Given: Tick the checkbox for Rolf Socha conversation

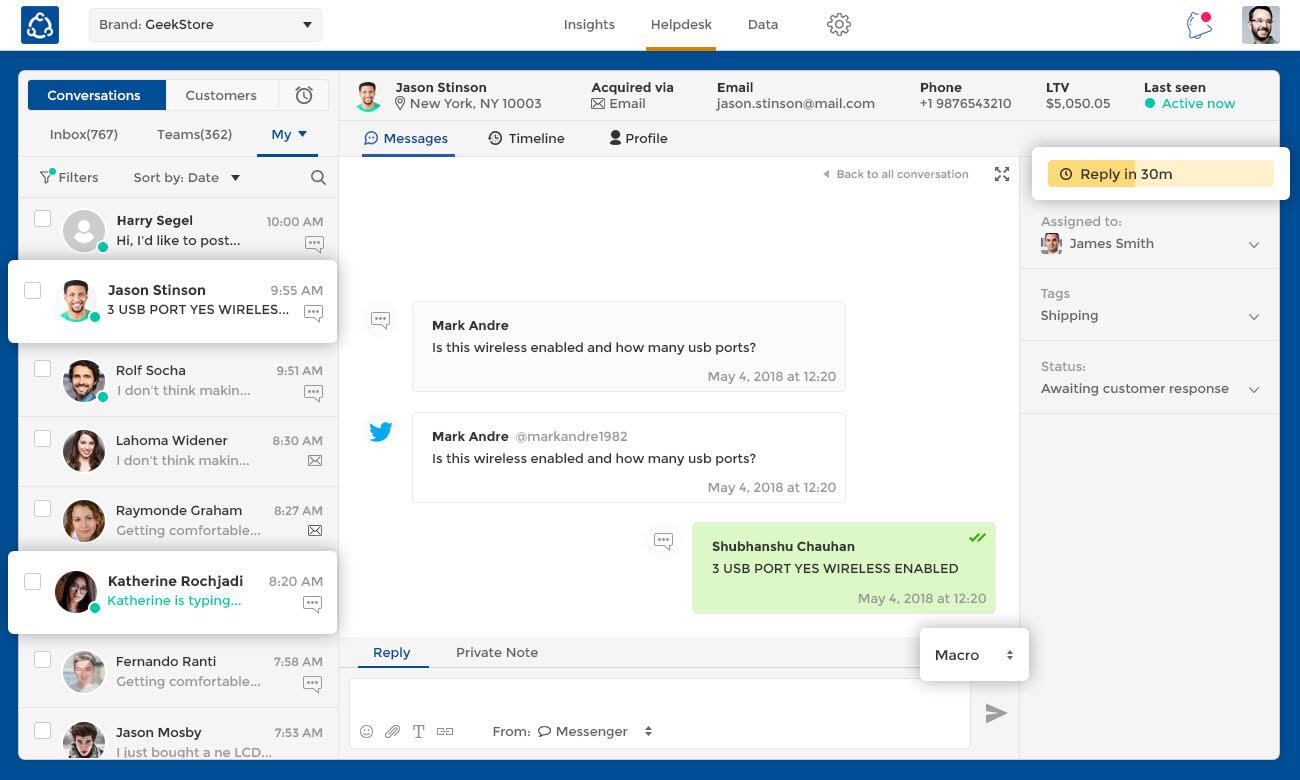Looking at the screenshot, I should click(x=42, y=368).
